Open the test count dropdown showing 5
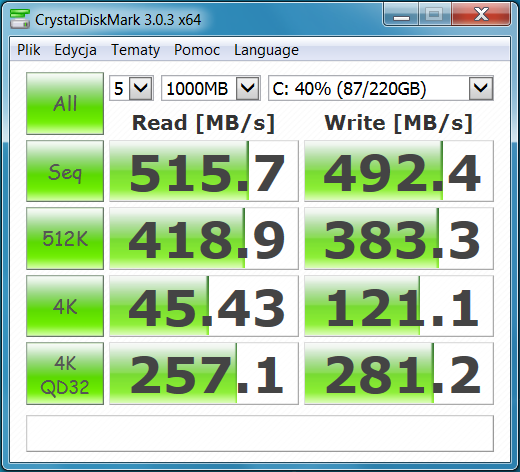This screenshot has width=520, height=472. (131, 88)
